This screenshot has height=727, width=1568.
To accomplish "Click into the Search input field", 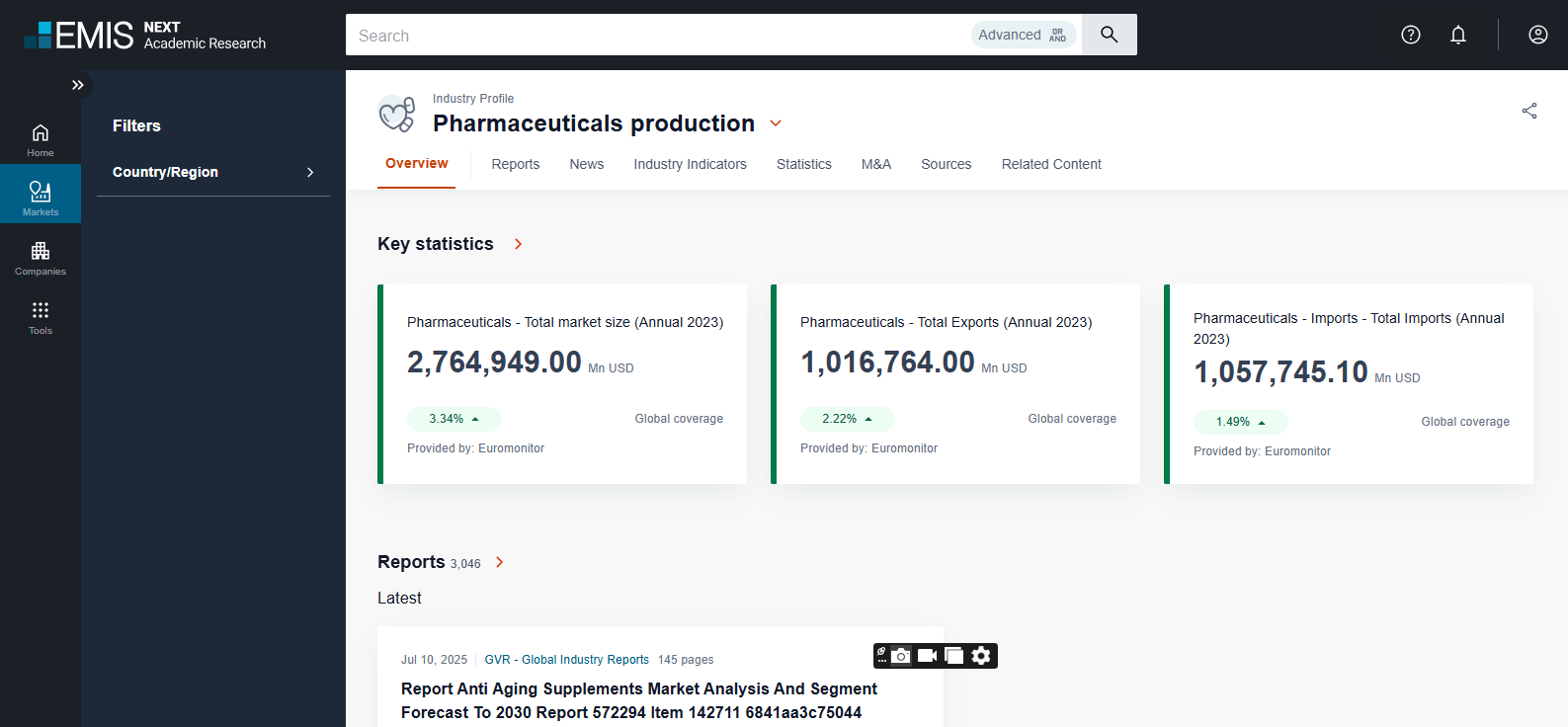I will [652, 36].
